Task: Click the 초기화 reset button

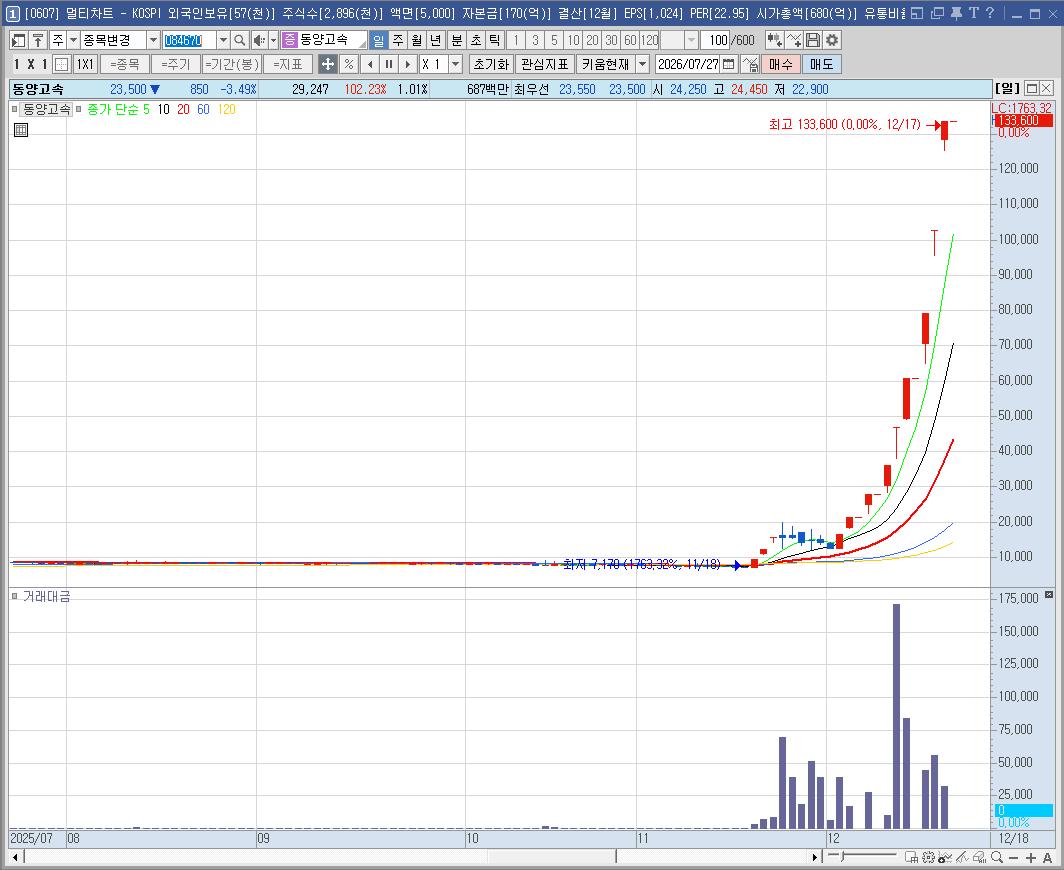Action: pyautogui.click(x=491, y=64)
